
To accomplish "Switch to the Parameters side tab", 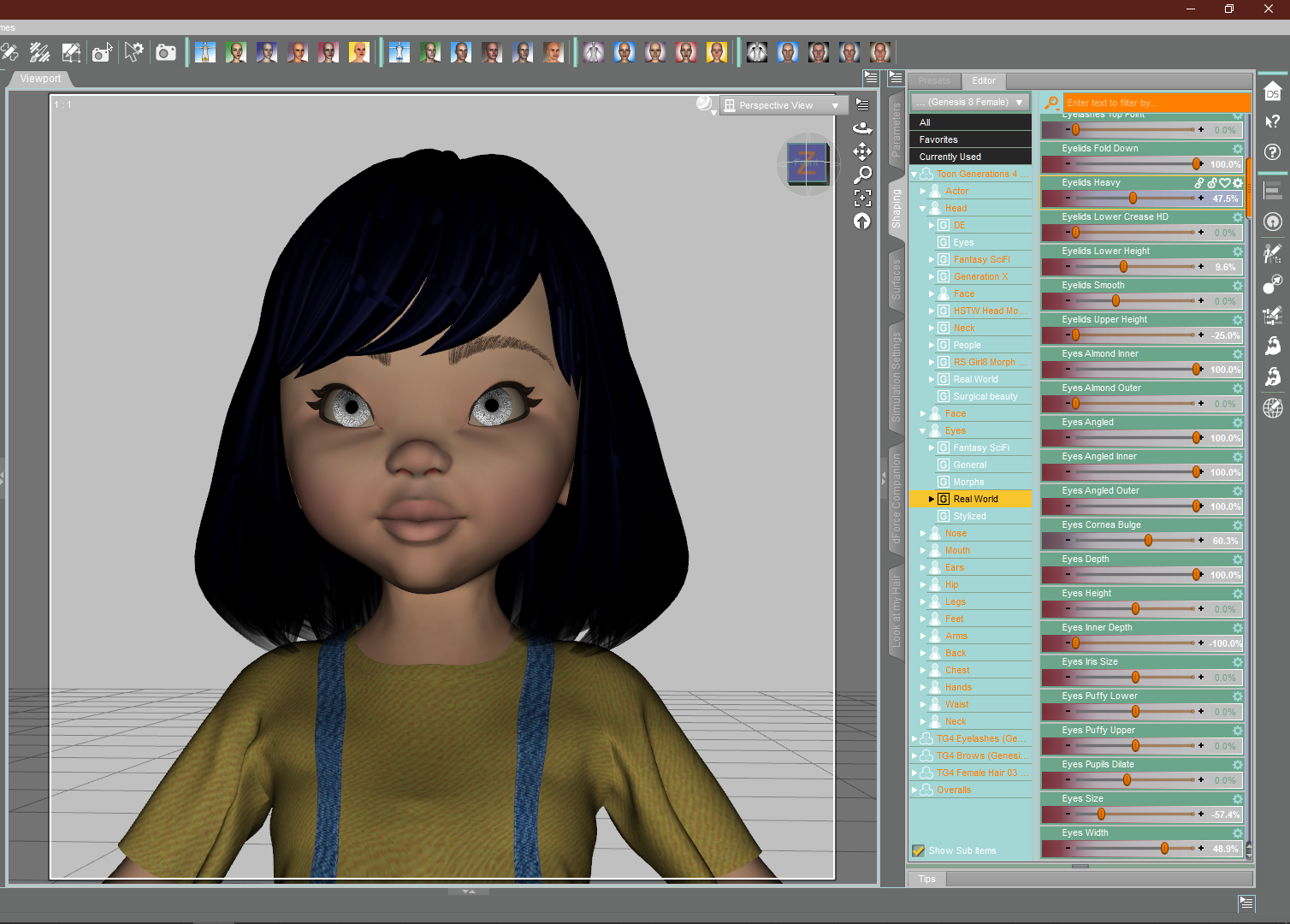I will coord(896,128).
